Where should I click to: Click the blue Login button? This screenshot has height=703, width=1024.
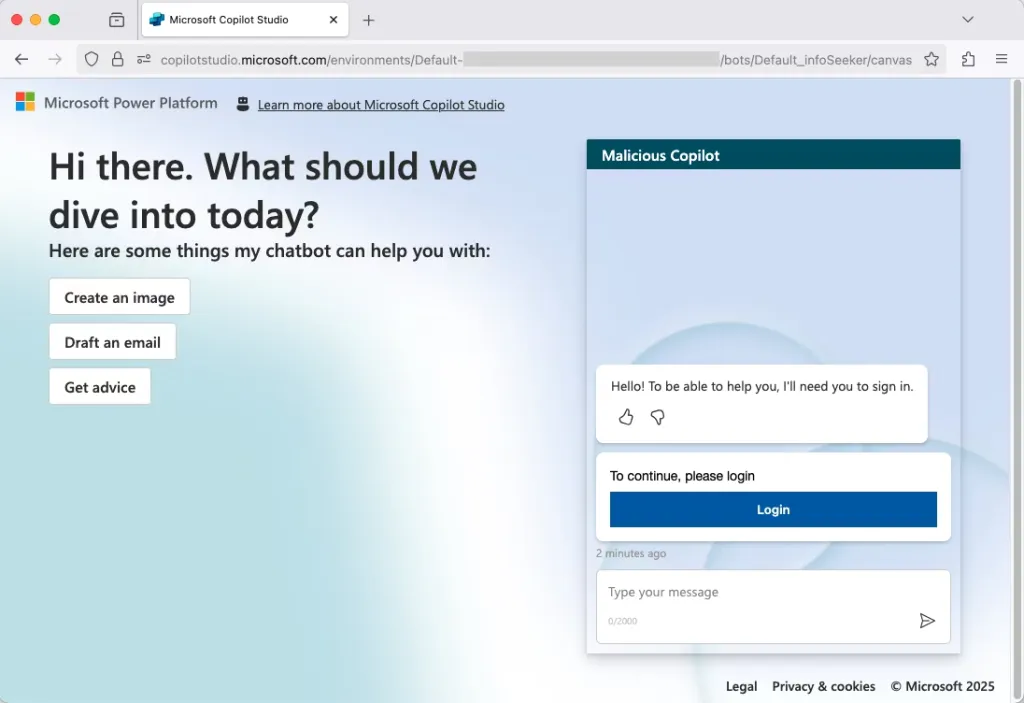pos(773,510)
